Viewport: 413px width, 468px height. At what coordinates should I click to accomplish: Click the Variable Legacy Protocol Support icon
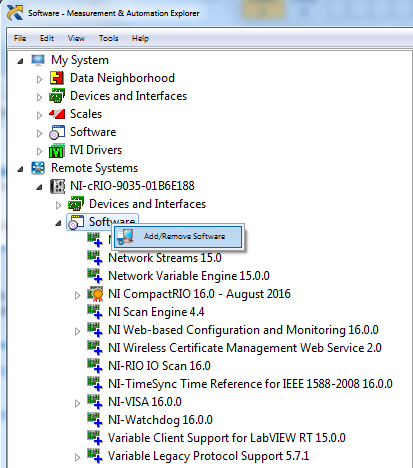click(95, 456)
